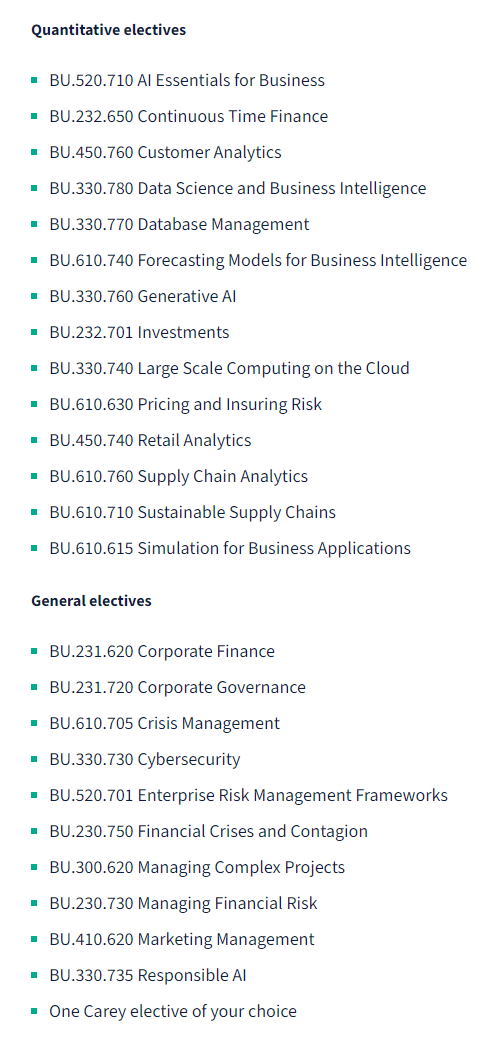The height and width of the screenshot is (1050, 503).
Task: Click BU.330.760 Generative AI course
Action: pyautogui.click(x=143, y=296)
